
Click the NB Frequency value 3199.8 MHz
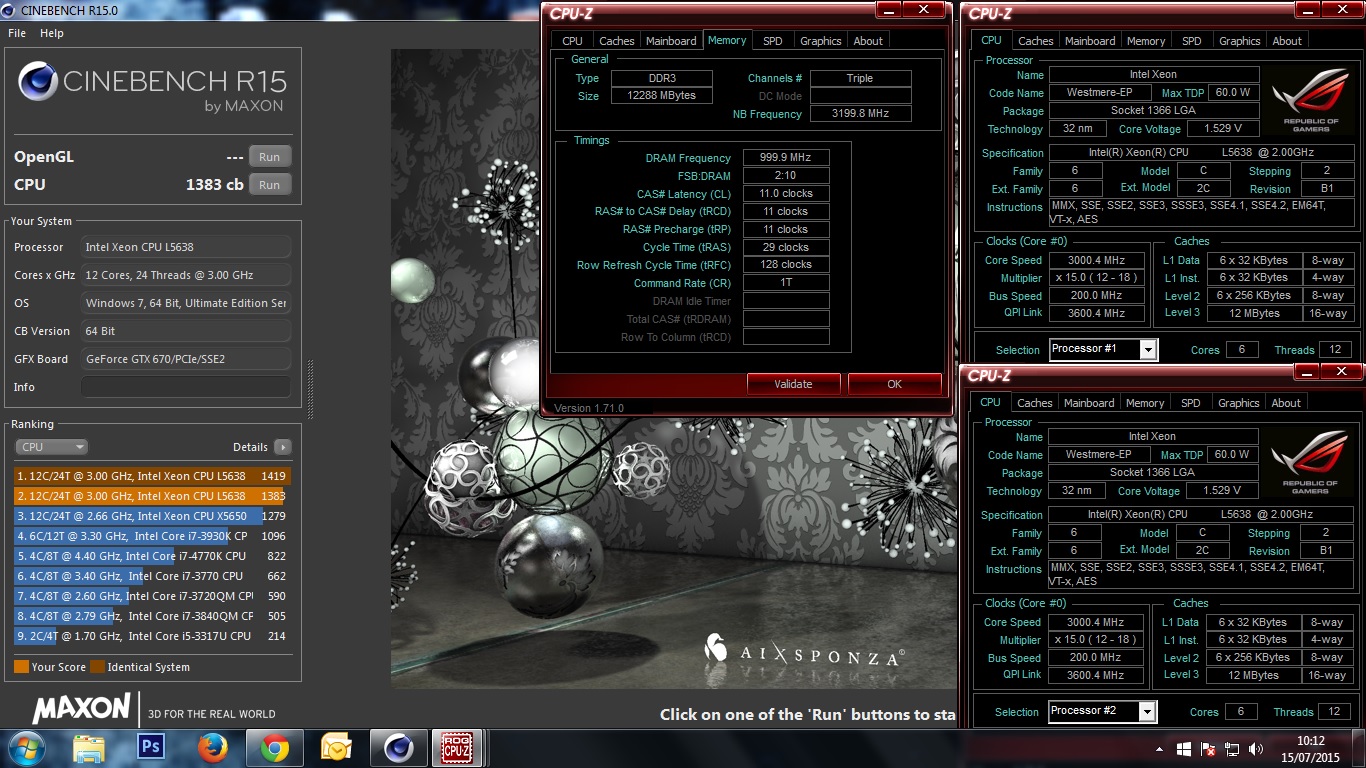pos(860,114)
